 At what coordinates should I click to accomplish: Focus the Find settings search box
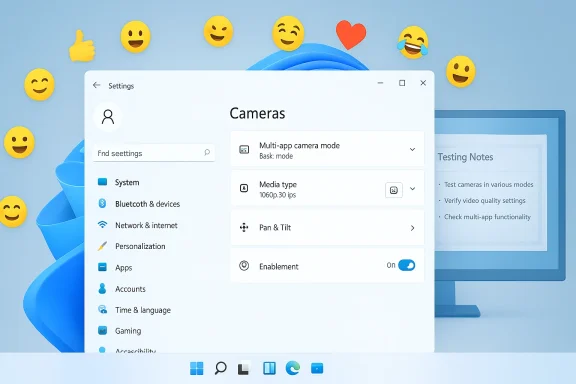(154, 153)
